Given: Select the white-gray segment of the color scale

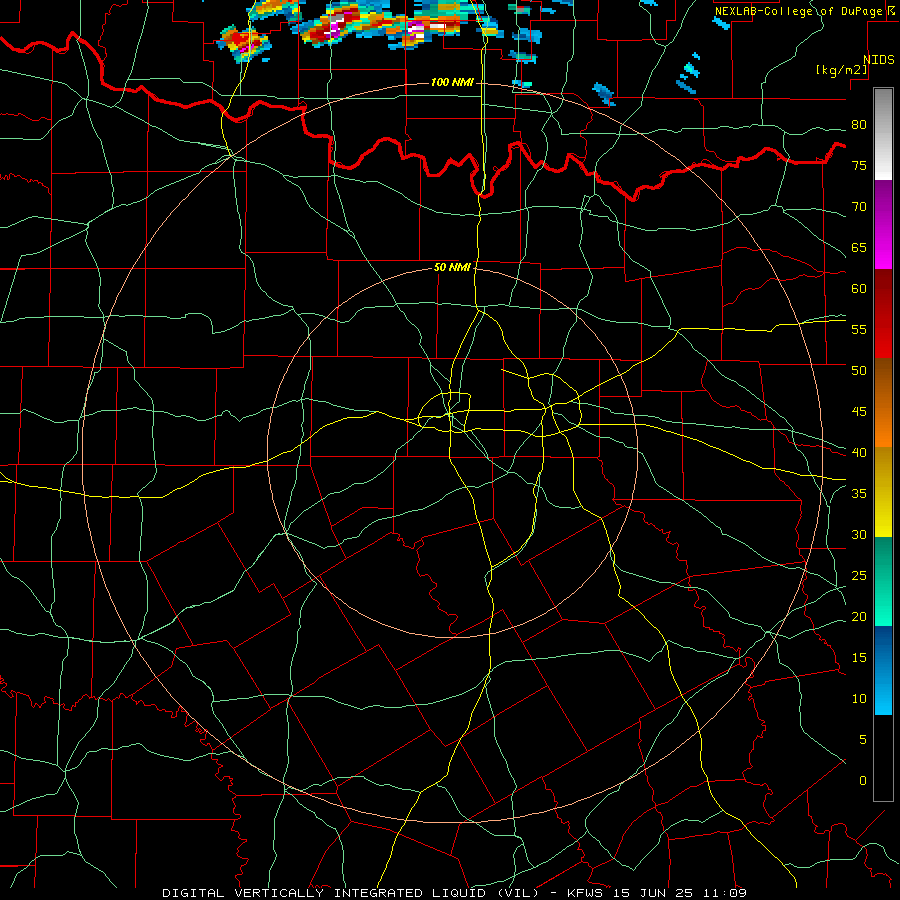Looking at the screenshot, I should [x=883, y=134].
